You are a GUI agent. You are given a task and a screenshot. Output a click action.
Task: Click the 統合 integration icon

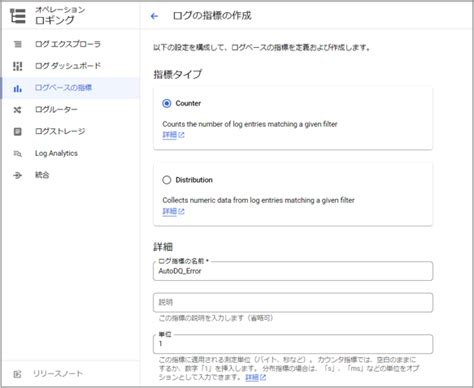tap(18, 175)
